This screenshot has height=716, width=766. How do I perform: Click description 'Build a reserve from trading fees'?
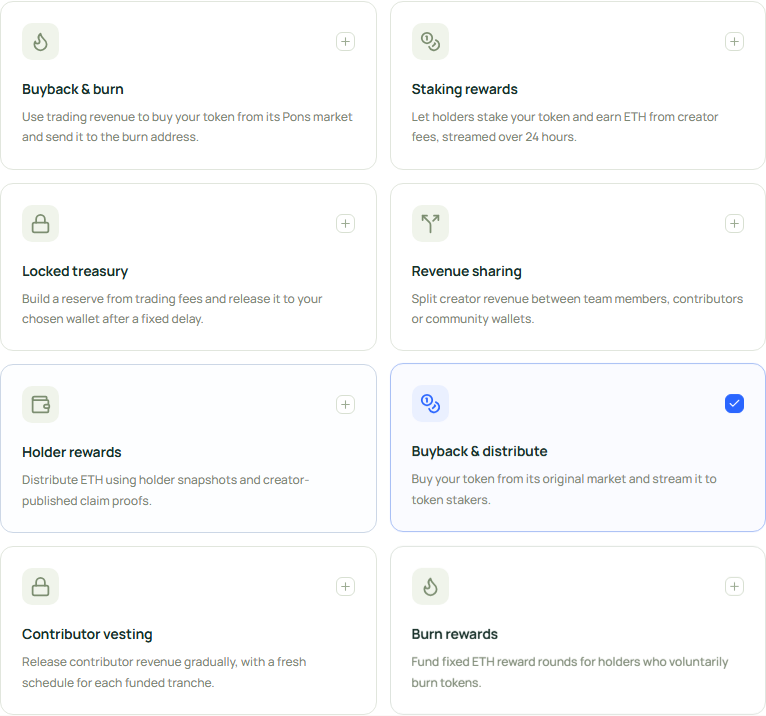172,309
